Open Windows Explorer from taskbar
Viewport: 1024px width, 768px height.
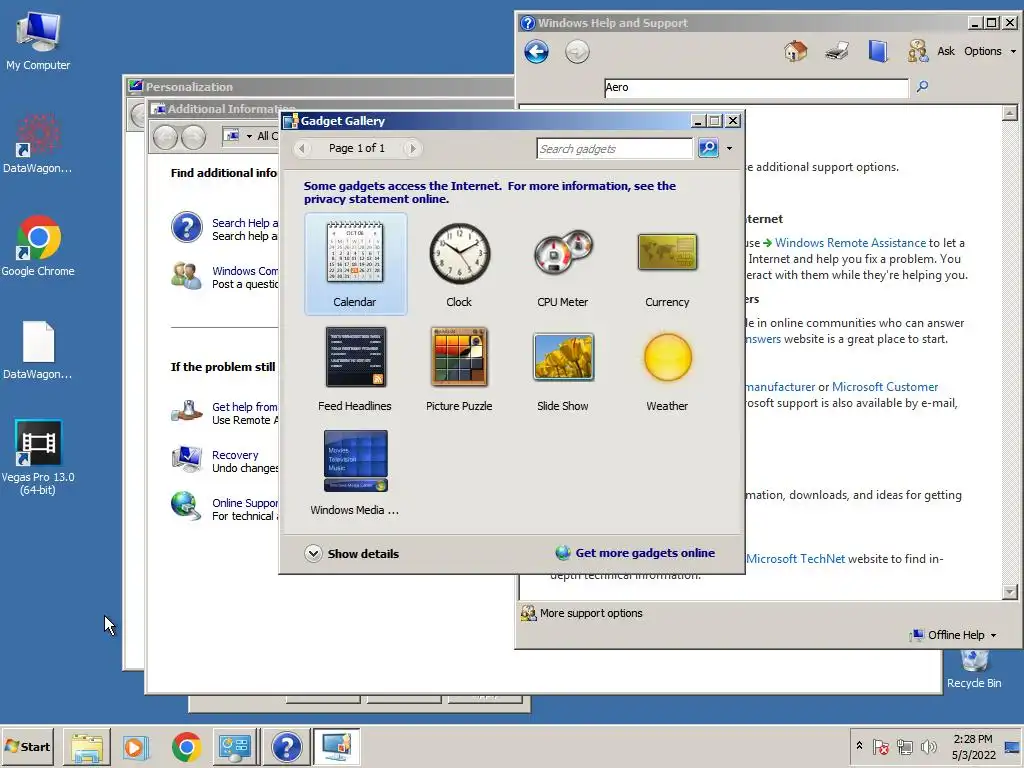[x=87, y=747]
